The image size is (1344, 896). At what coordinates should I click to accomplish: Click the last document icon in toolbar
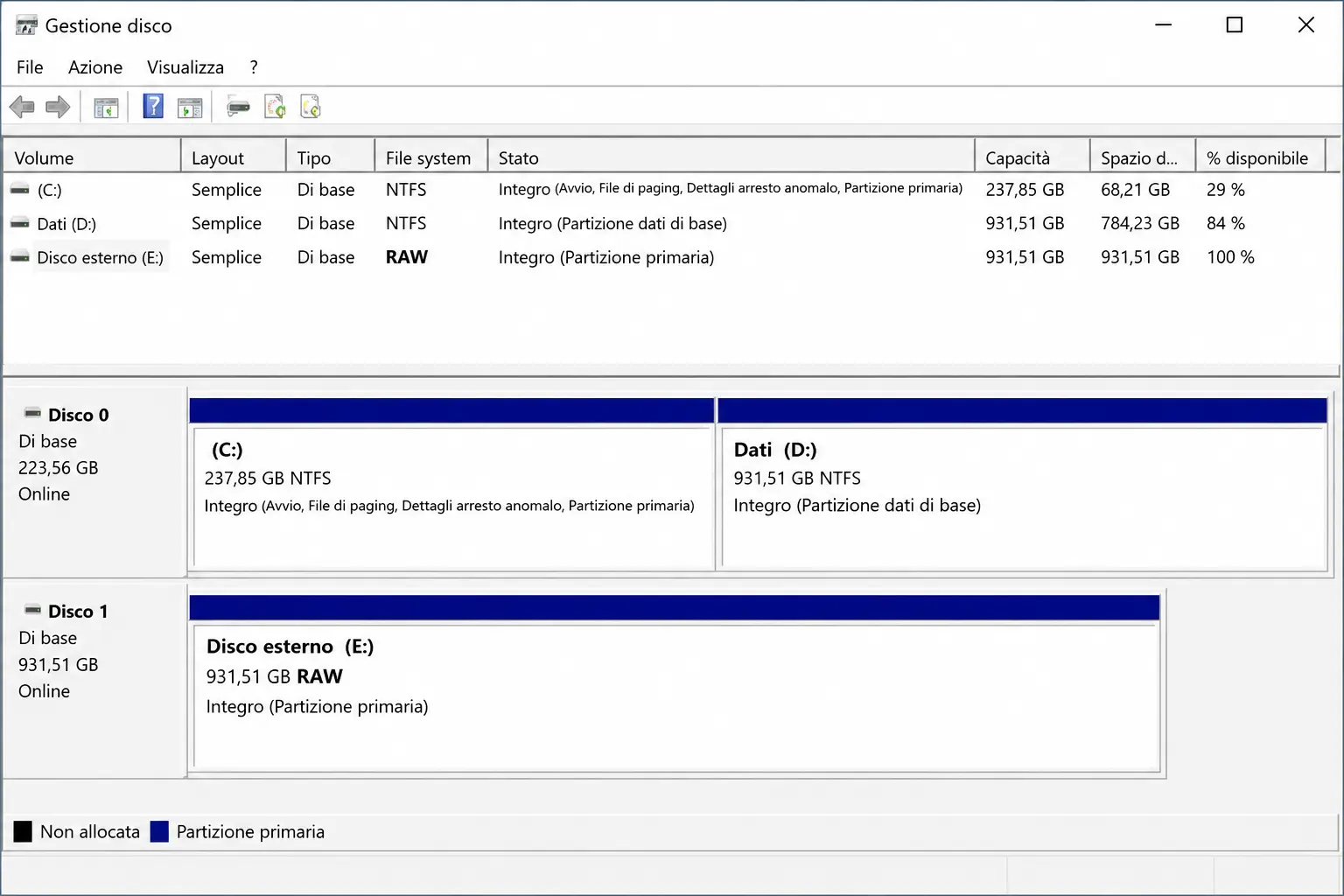click(311, 107)
